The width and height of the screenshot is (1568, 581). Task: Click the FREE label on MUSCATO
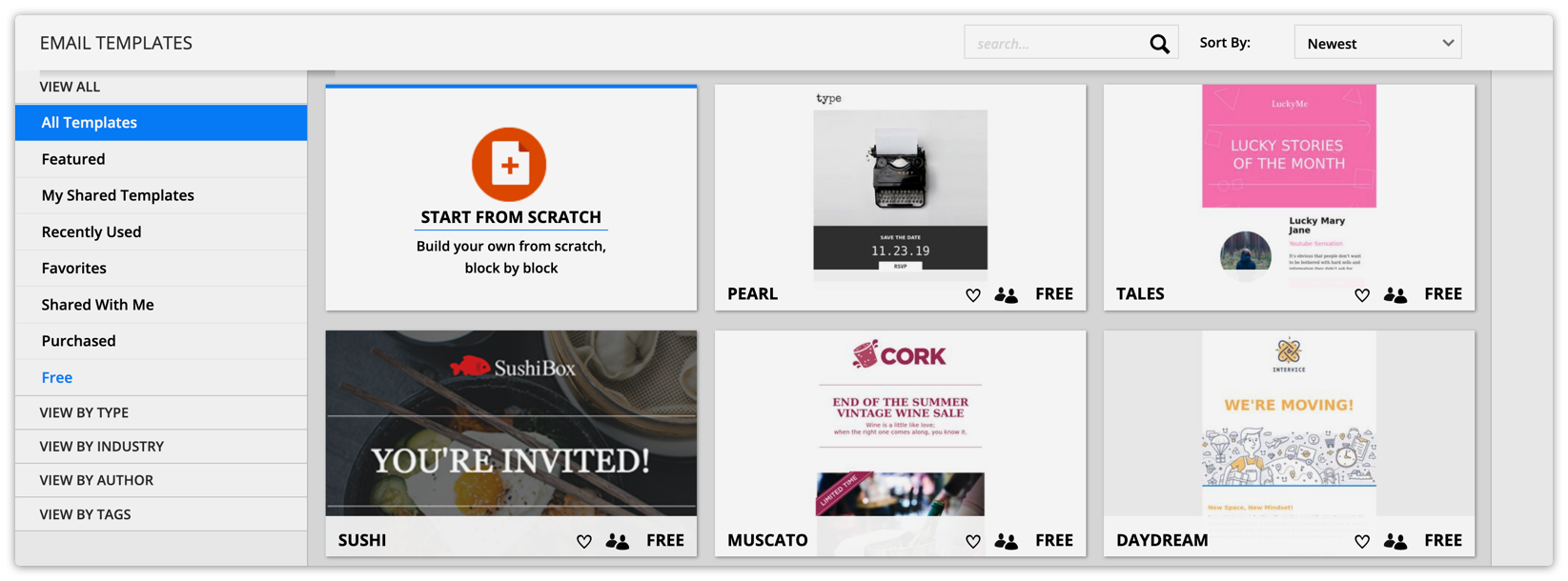click(1054, 540)
